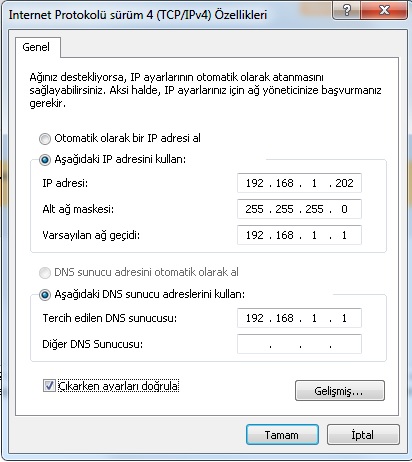Open the Genel tab
This screenshot has width=412, height=462.
[x=36, y=47]
